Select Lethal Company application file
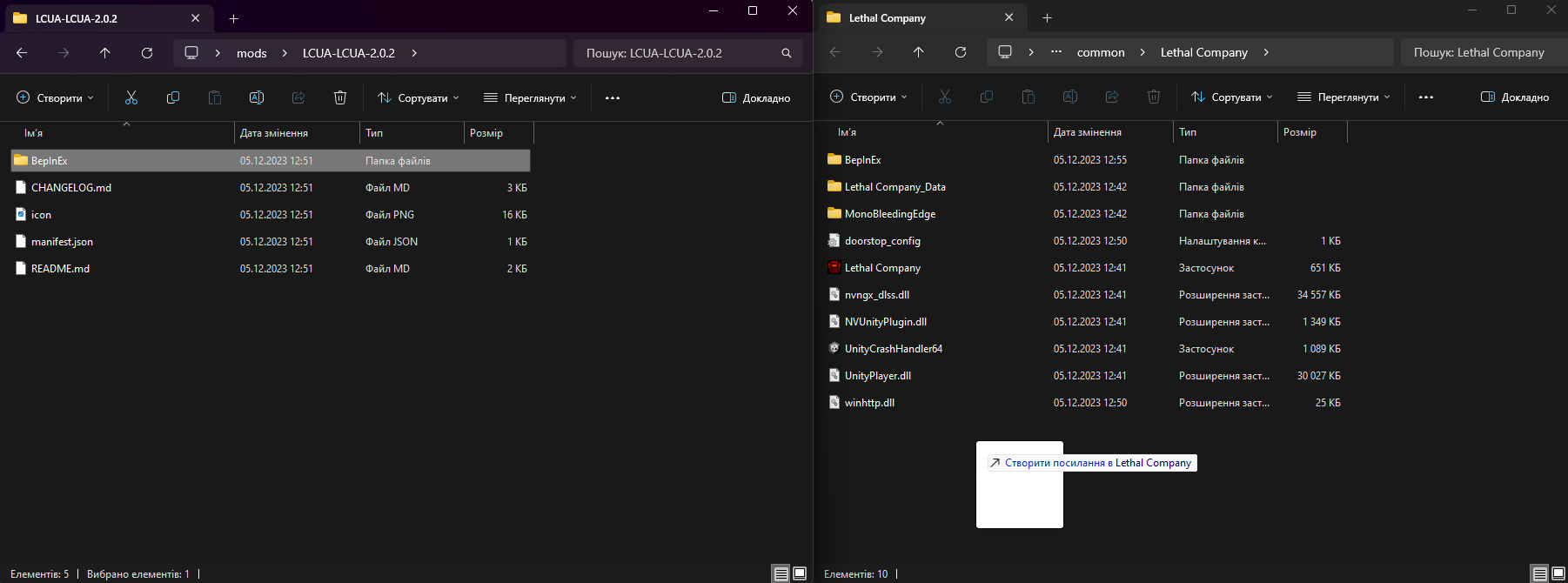Screen dimensions: 1568x583 point(1084,268)
